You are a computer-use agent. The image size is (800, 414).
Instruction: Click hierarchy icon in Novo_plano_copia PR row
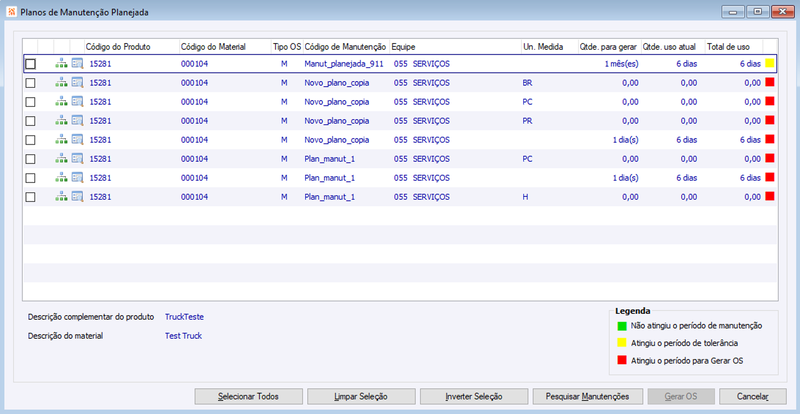coord(61,121)
